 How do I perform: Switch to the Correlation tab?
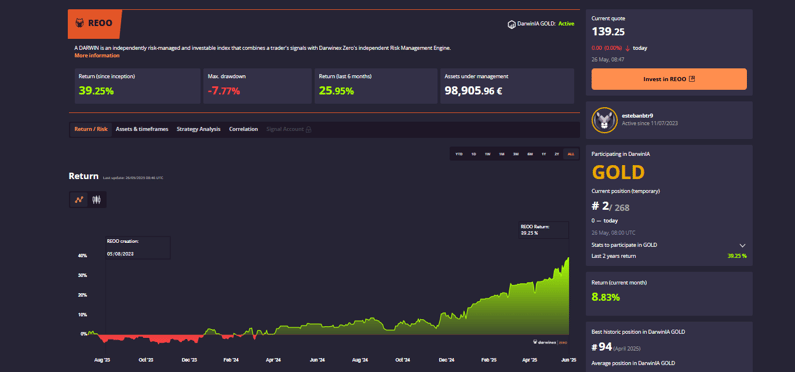tap(243, 129)
